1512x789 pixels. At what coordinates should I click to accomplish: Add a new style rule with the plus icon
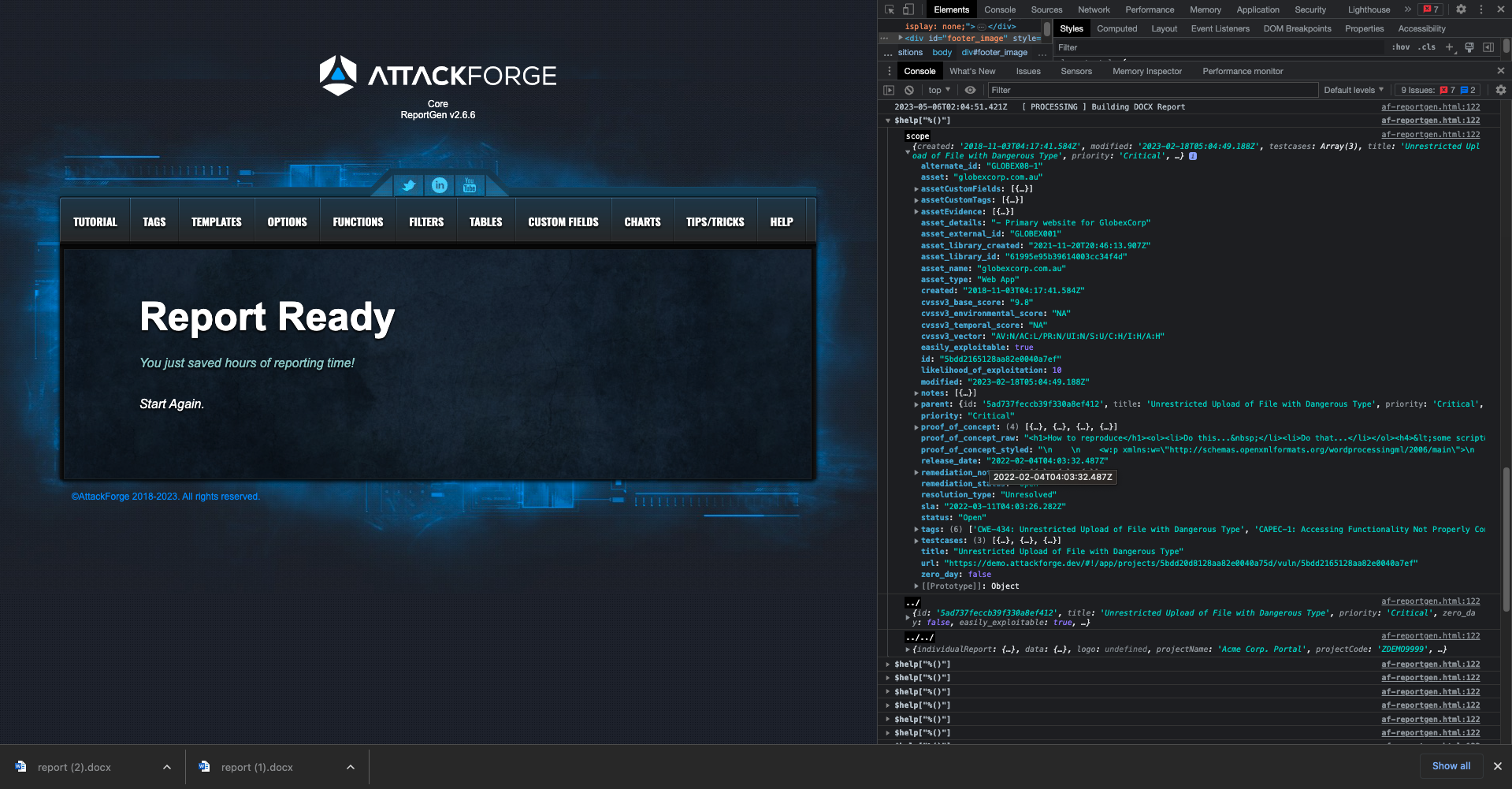coord(1450,47)
